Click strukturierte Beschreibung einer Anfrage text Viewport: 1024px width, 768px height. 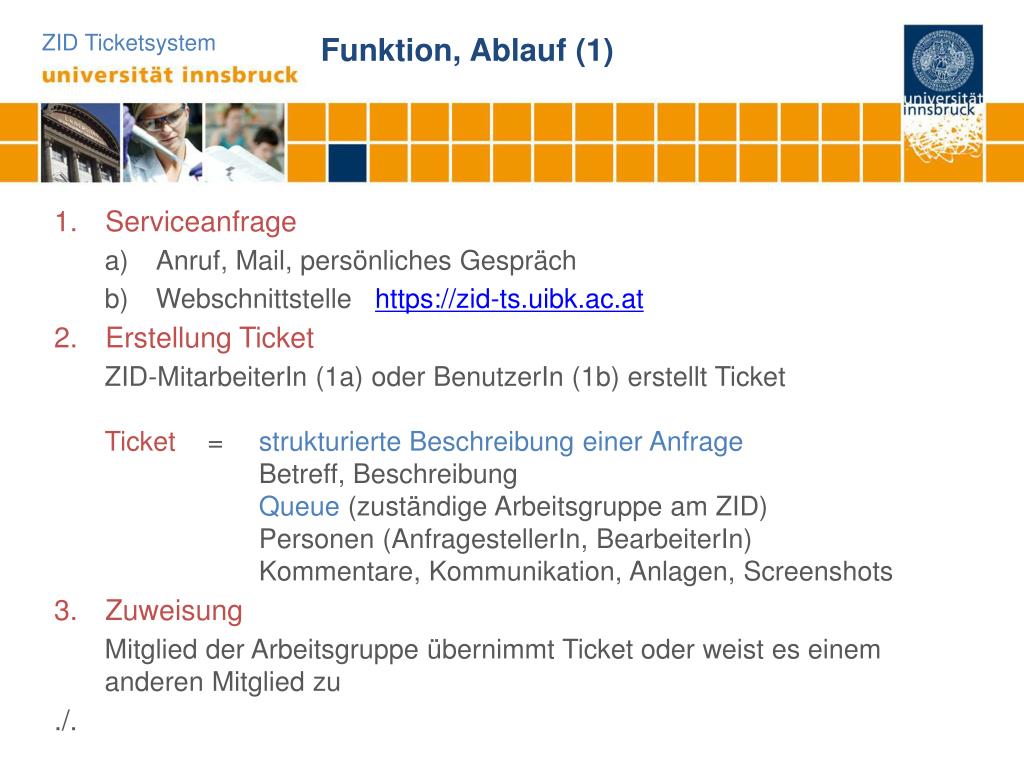501,442
